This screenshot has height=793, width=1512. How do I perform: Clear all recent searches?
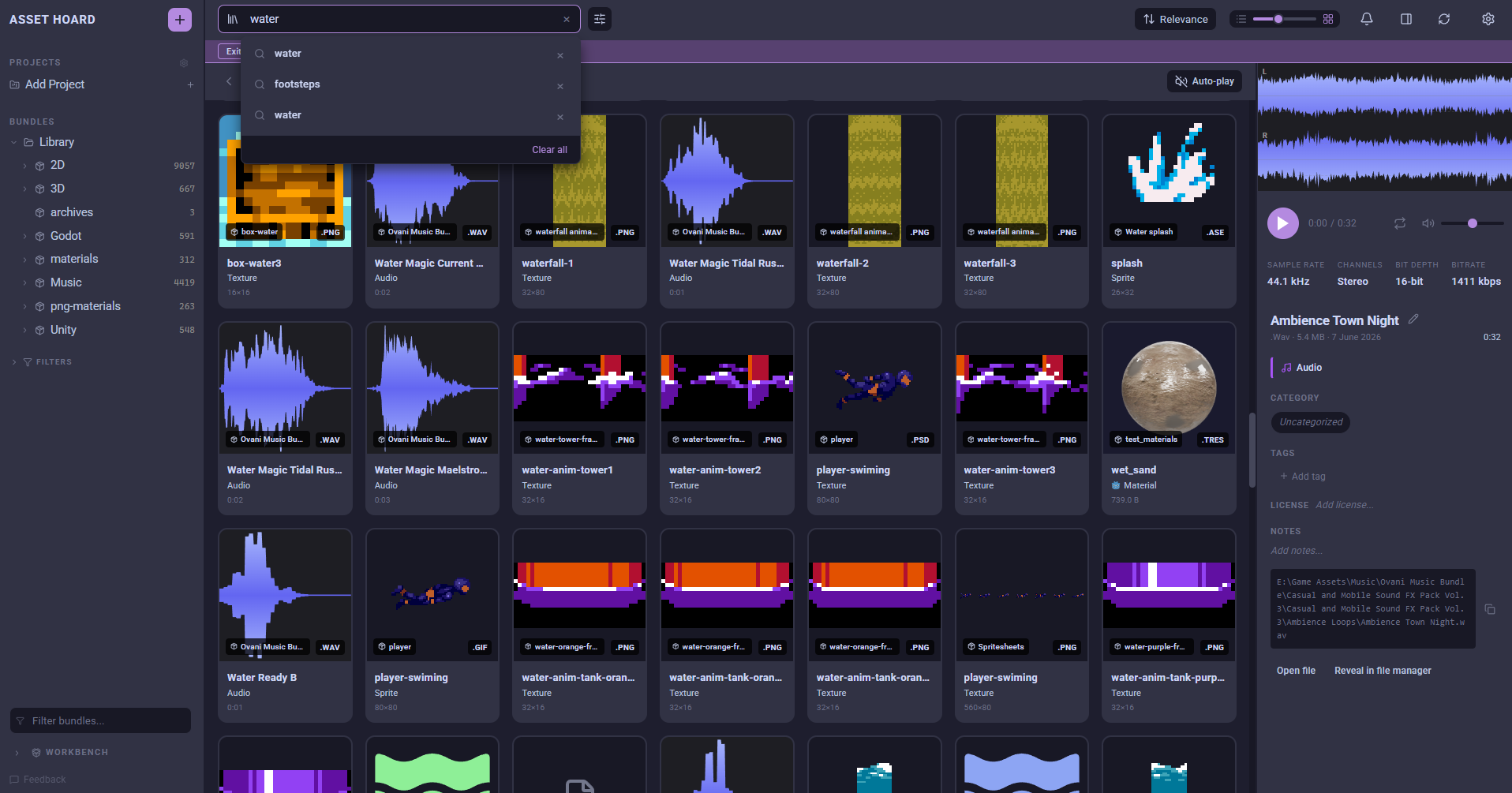point(549,150)
